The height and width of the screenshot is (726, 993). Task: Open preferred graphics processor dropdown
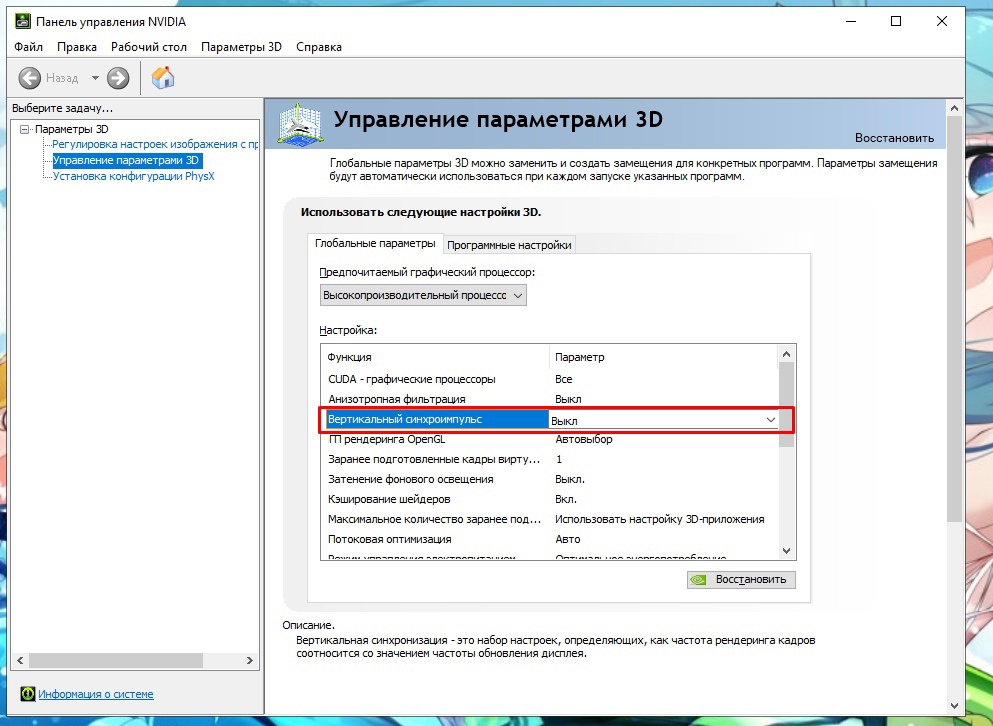pyautogui.click(x=423, y=295)
